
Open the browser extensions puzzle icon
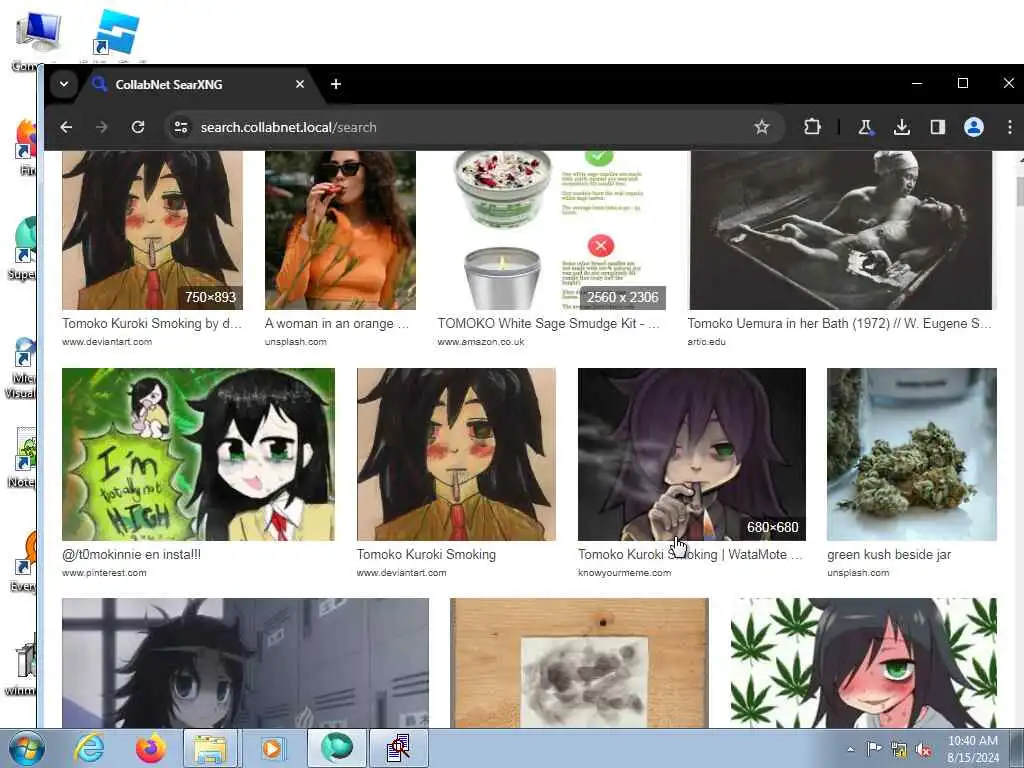812,127
